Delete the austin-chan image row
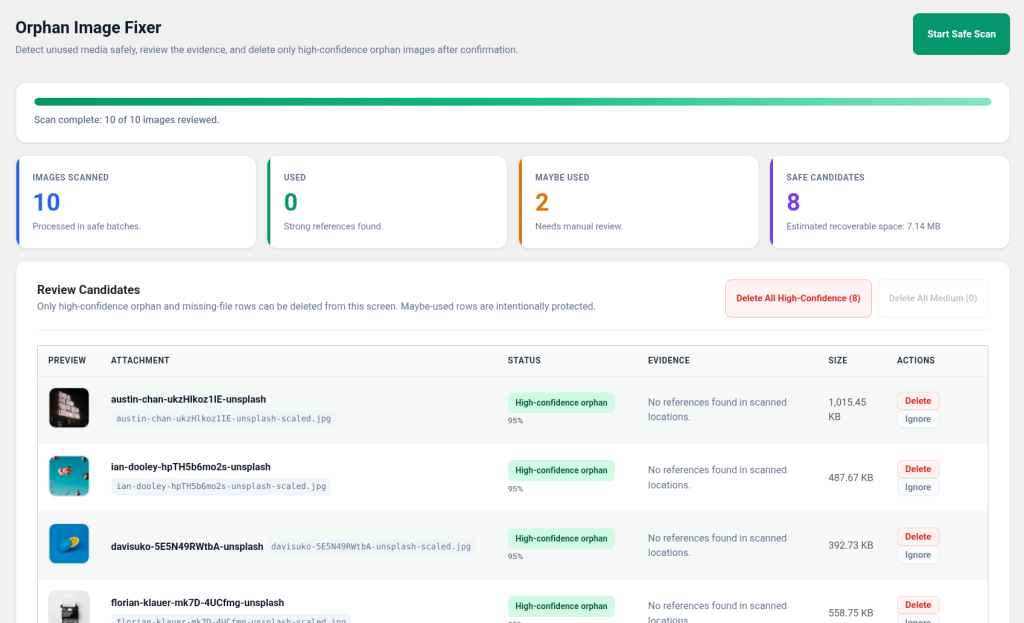Viewport: 1024px width, 623px height. pyautogui.click(x=918, y=401)
